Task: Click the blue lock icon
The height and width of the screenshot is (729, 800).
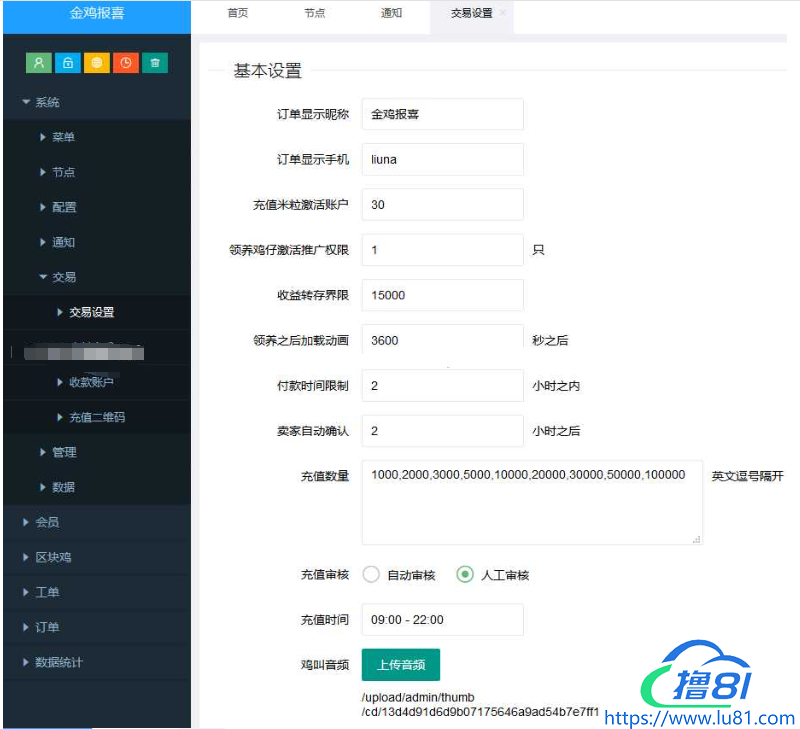Action: (x=68, y=62)
